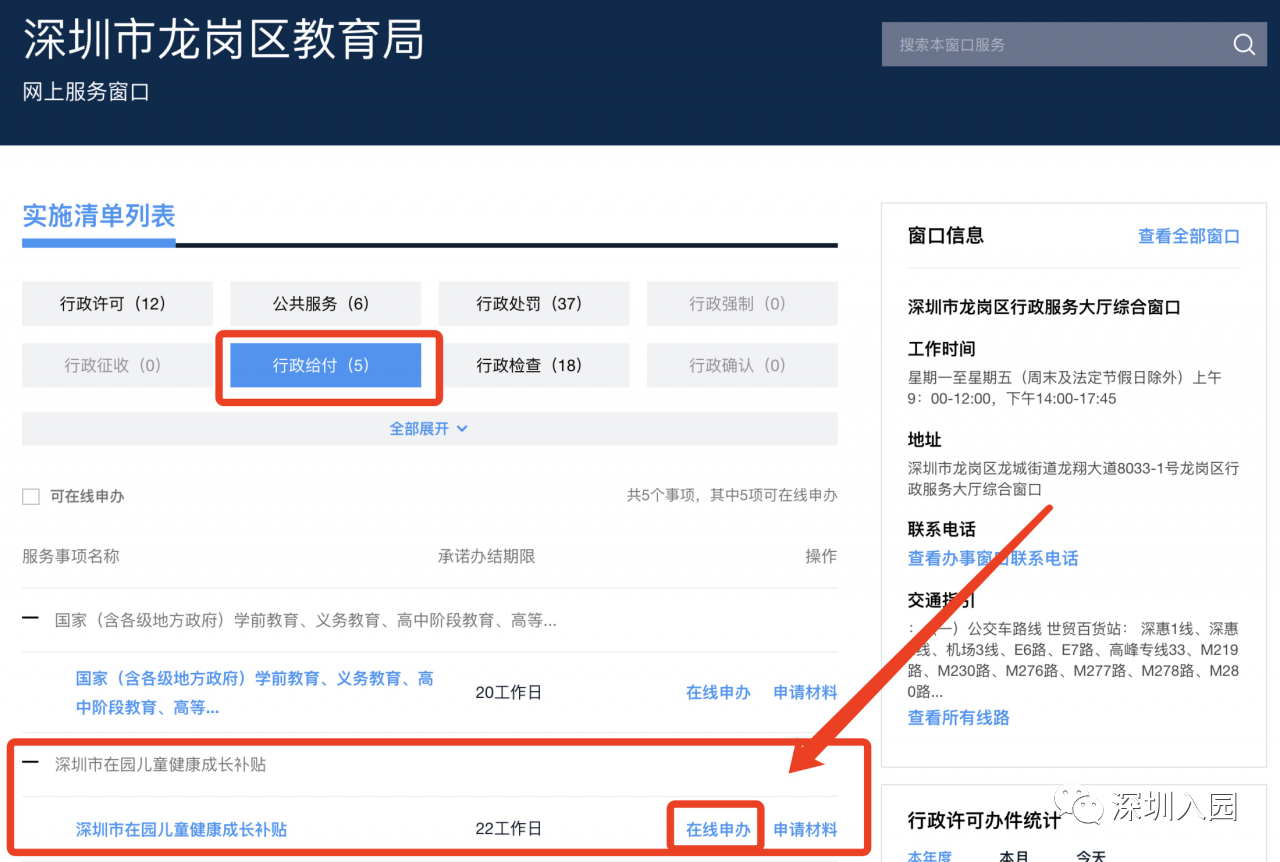This screenshot has width=1280, height=862.
Task: Click the 22工作日 time limit cell
Action: [508, 829]
